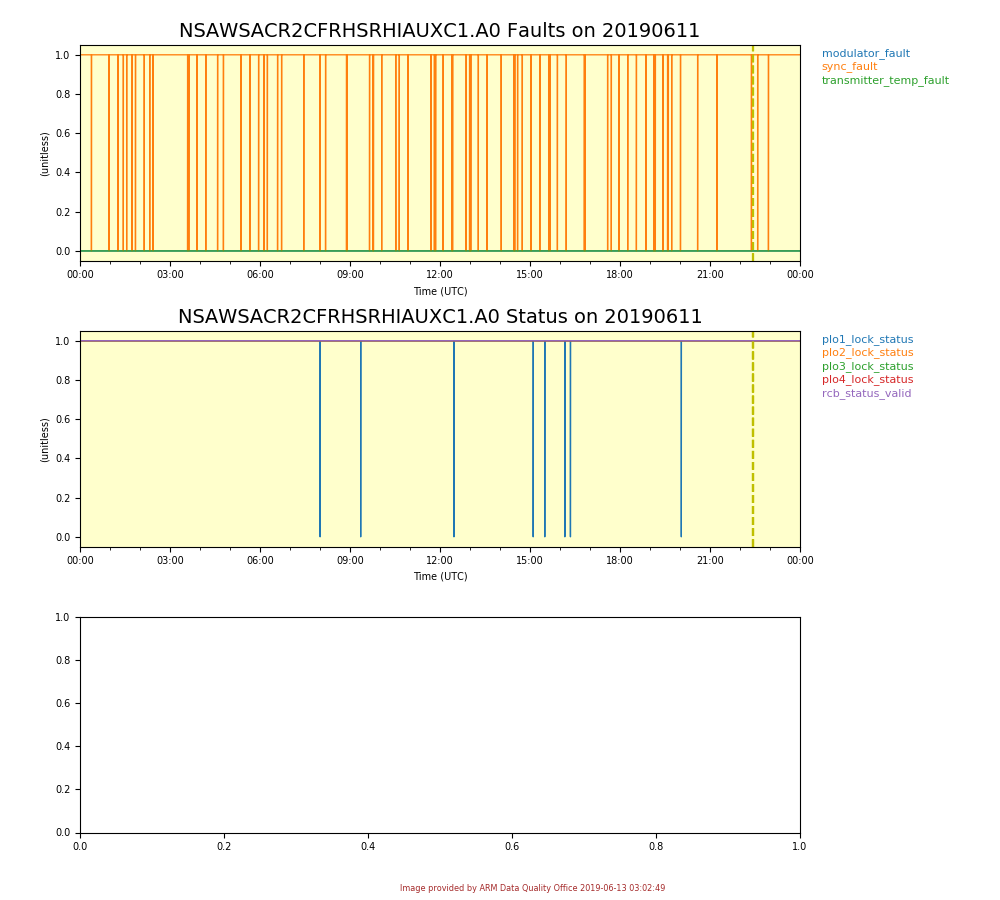Image resolution: width=1000 pixels, height=900 pixels.
Task: Click the 0.6 y-axis tick of the Faults plot
Action: (x=63, y=133)
